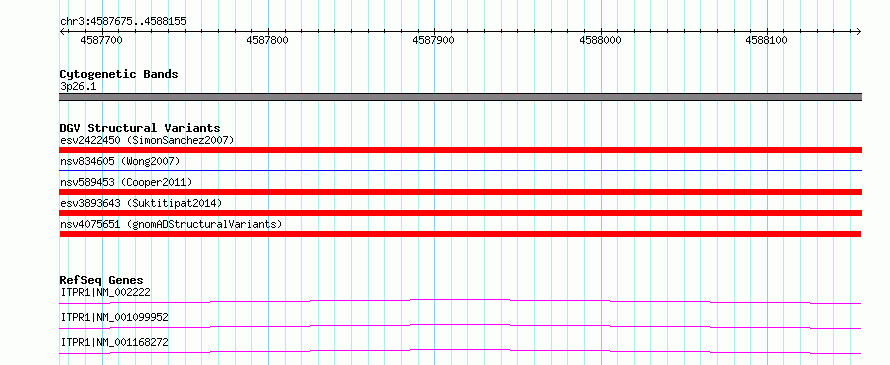Click the 3p26.1 band label
The height and width of the screenshot is (365, 890).
point(77,87)
